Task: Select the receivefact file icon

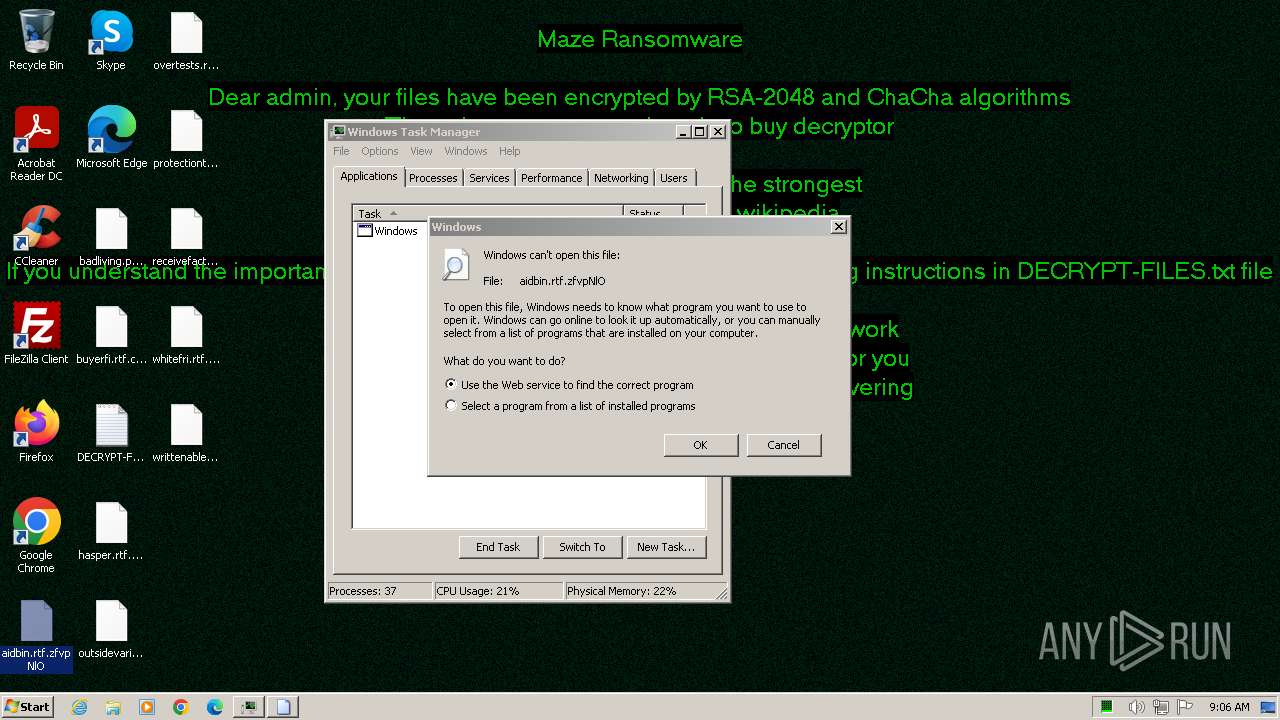Action: coord(186,236)
